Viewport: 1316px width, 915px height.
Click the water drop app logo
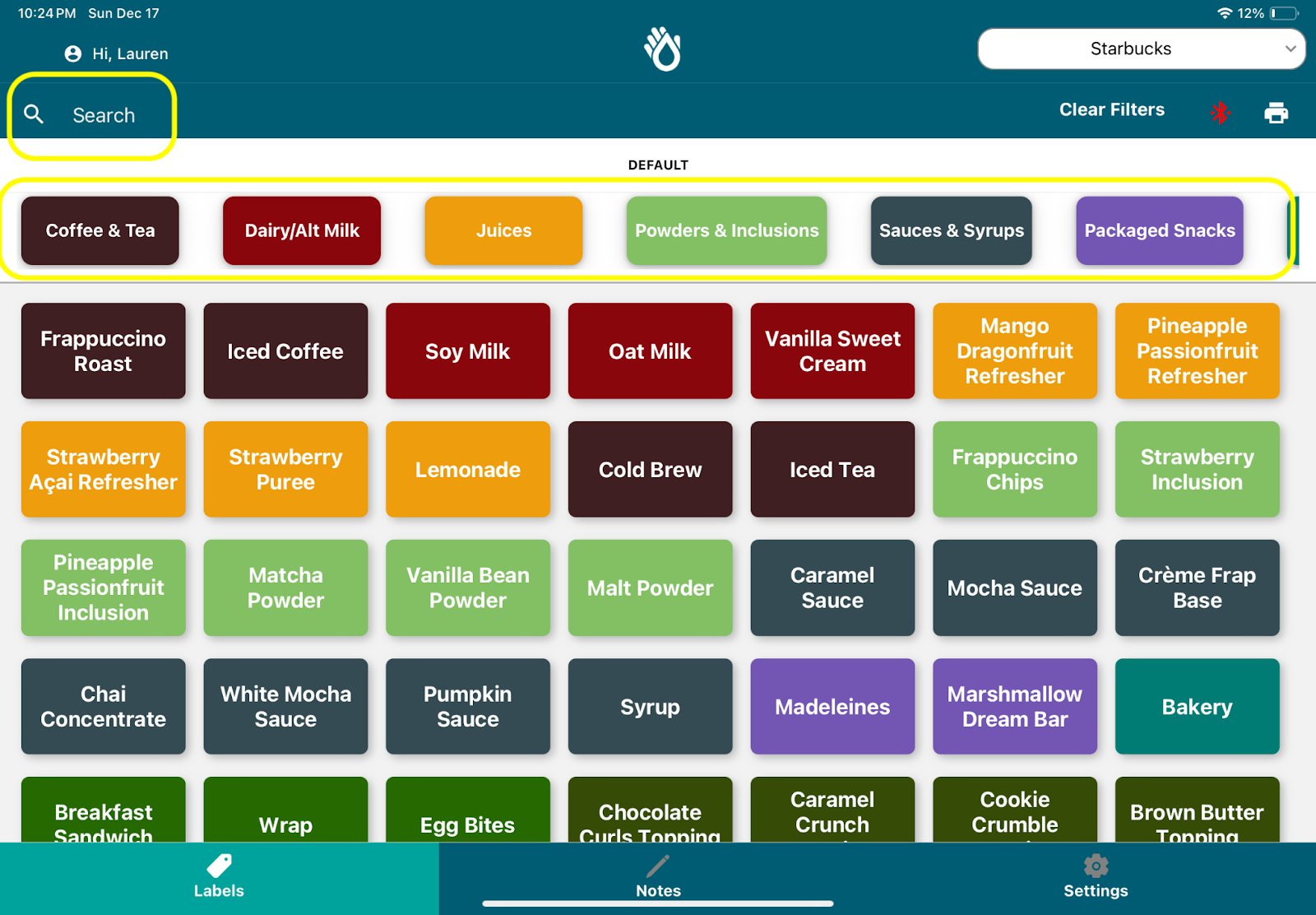(x=662, y=49)
